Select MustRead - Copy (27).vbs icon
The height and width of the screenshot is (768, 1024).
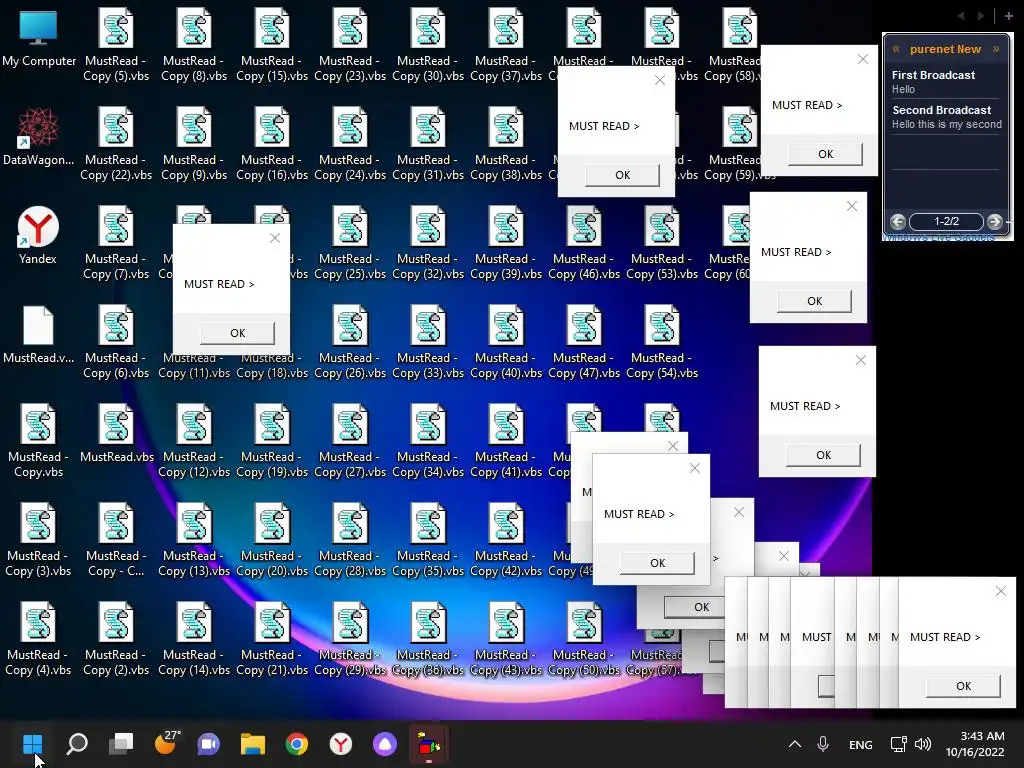coord(350,441)
